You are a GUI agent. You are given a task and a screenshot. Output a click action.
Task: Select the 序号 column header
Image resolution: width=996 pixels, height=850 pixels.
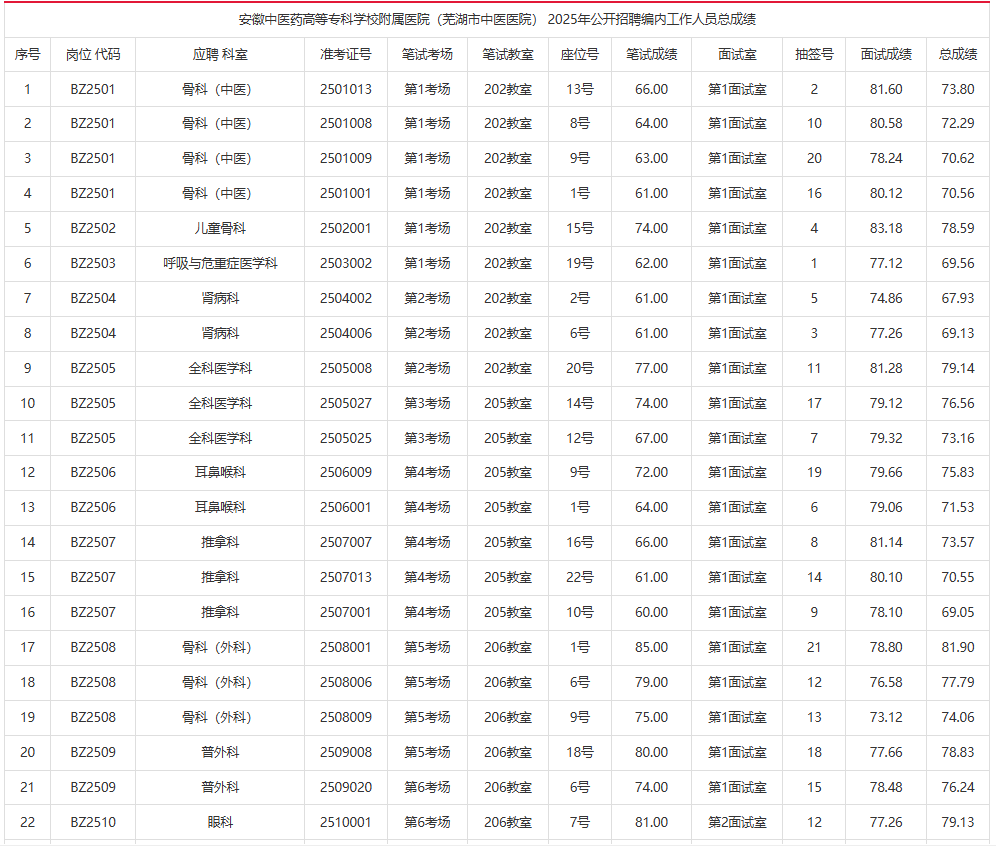pyautogui.click(x=27, y=54)
